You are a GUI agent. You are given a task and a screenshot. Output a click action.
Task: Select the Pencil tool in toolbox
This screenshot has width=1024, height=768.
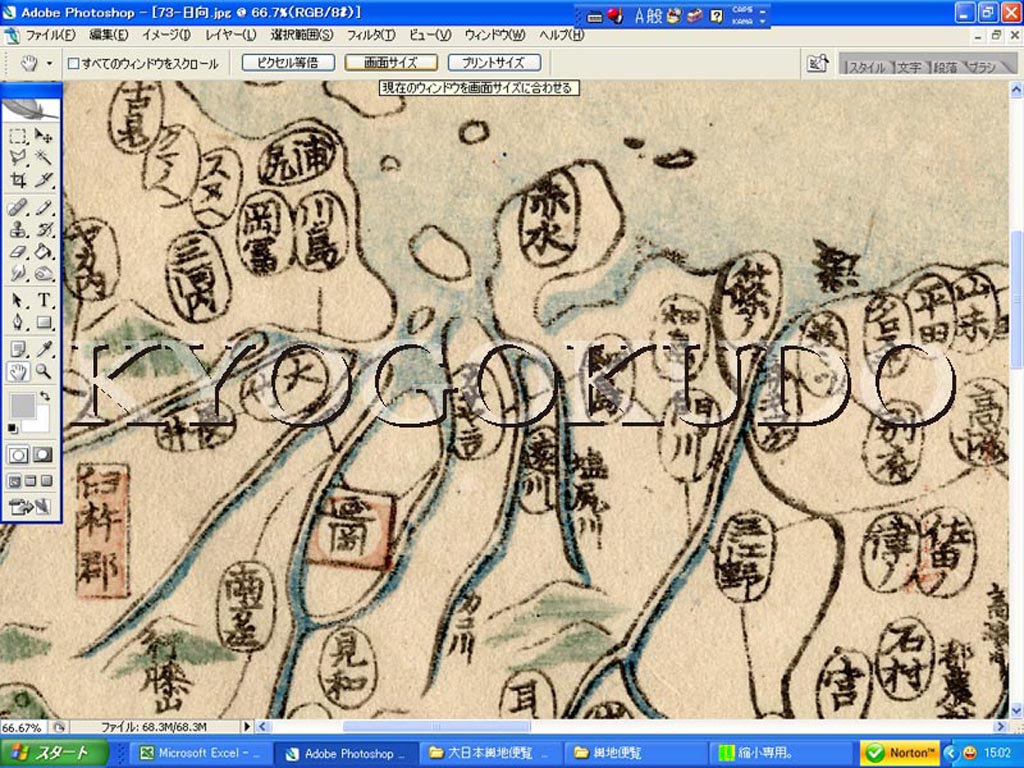[x=43, y=208]
